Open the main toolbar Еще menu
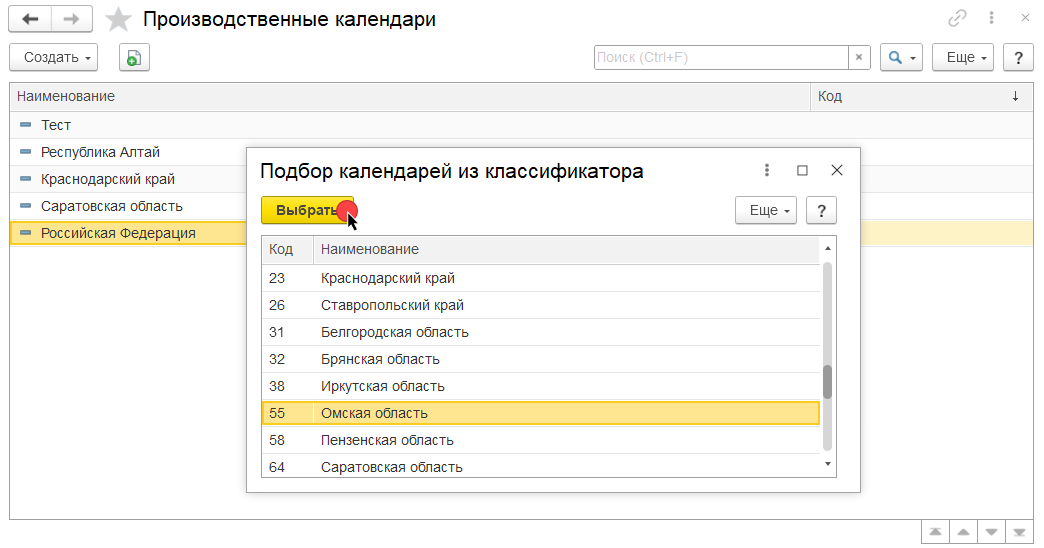 pos(962,58)
